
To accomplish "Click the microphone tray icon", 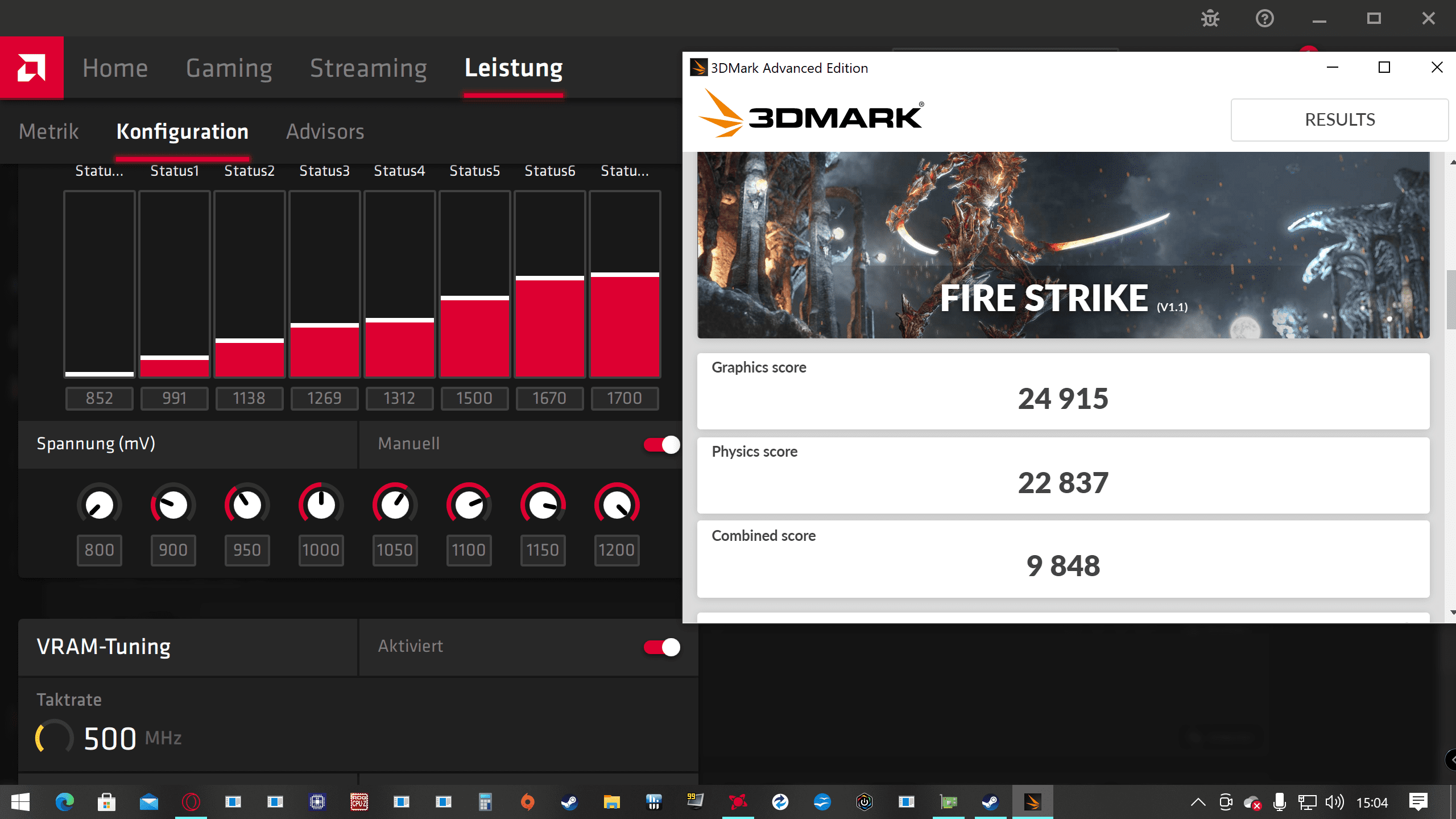I will [x=1280, y=803].
